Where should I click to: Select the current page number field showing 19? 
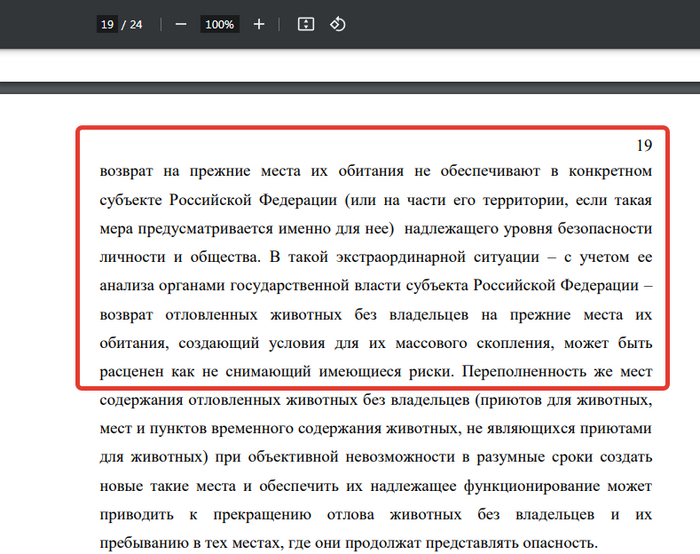pos(106,24)
